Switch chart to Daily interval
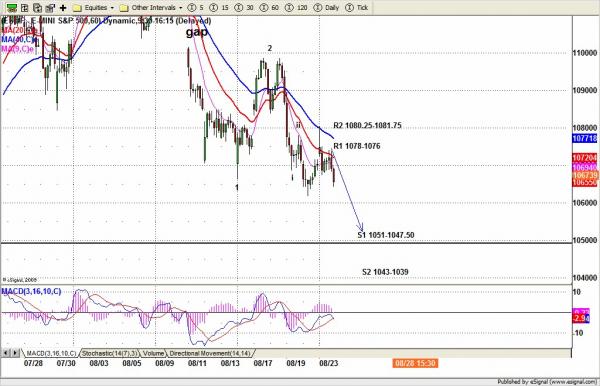 pos(326,8)
